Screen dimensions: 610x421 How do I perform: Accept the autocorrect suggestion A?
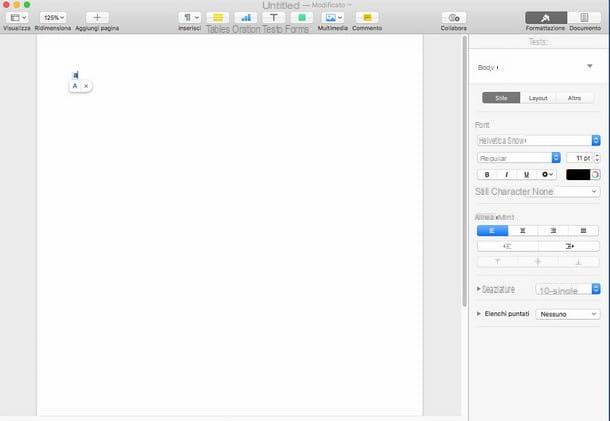coord(75,86)
